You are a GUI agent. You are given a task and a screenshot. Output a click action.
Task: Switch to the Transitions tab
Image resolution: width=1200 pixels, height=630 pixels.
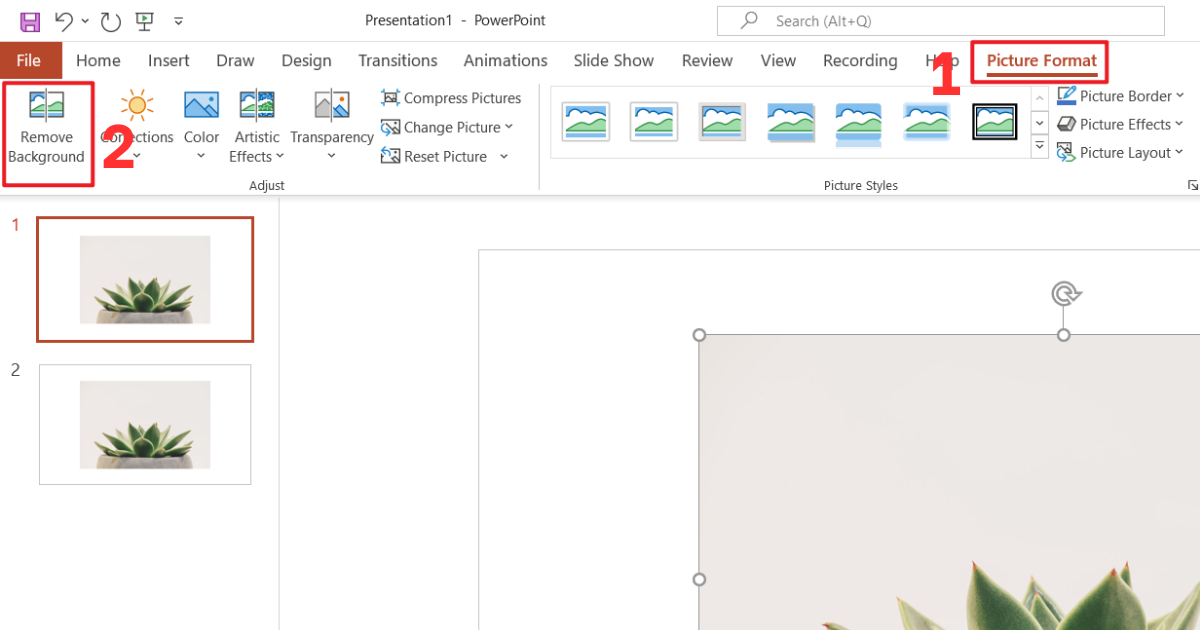398,60
